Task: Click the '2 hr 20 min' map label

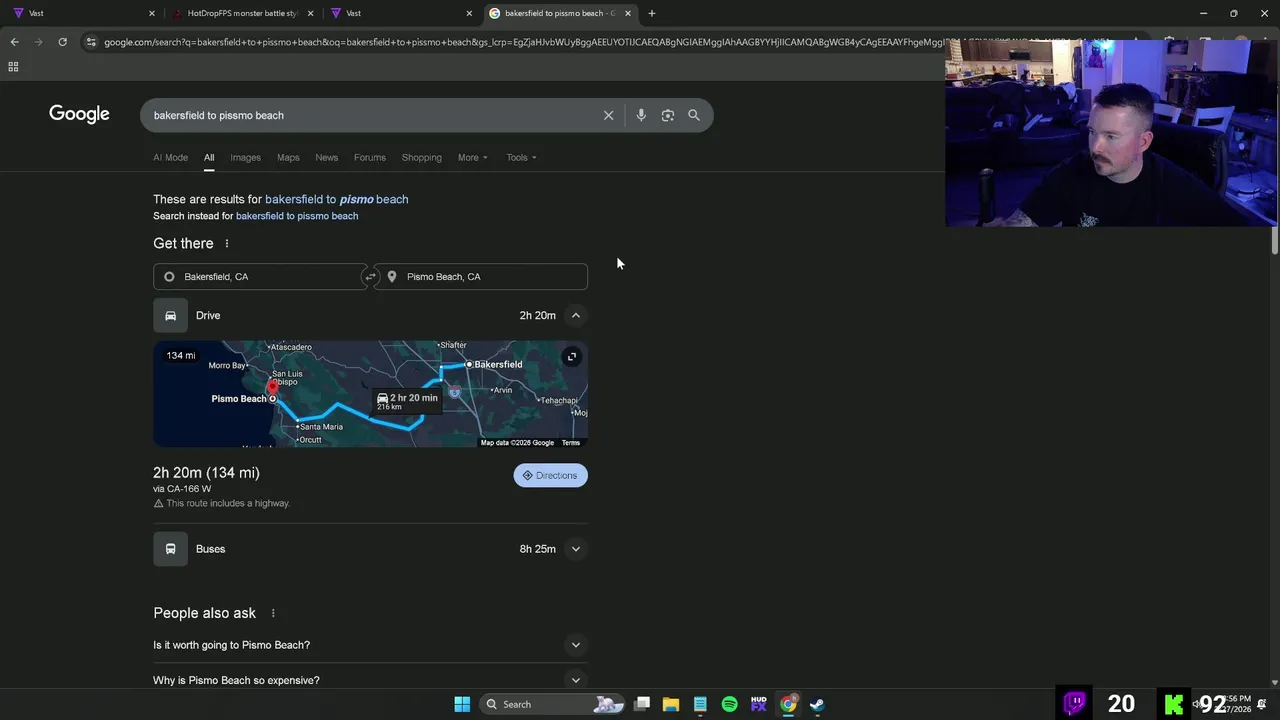Action: tap(407, 401)
